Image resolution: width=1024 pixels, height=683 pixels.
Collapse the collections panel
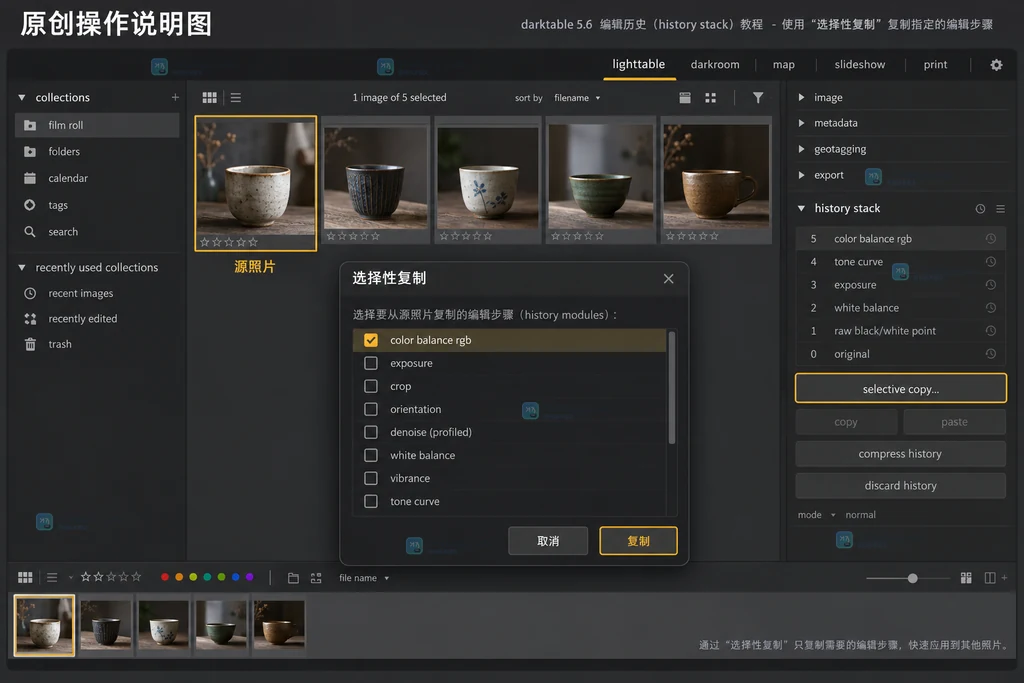(x=22, y=97)
